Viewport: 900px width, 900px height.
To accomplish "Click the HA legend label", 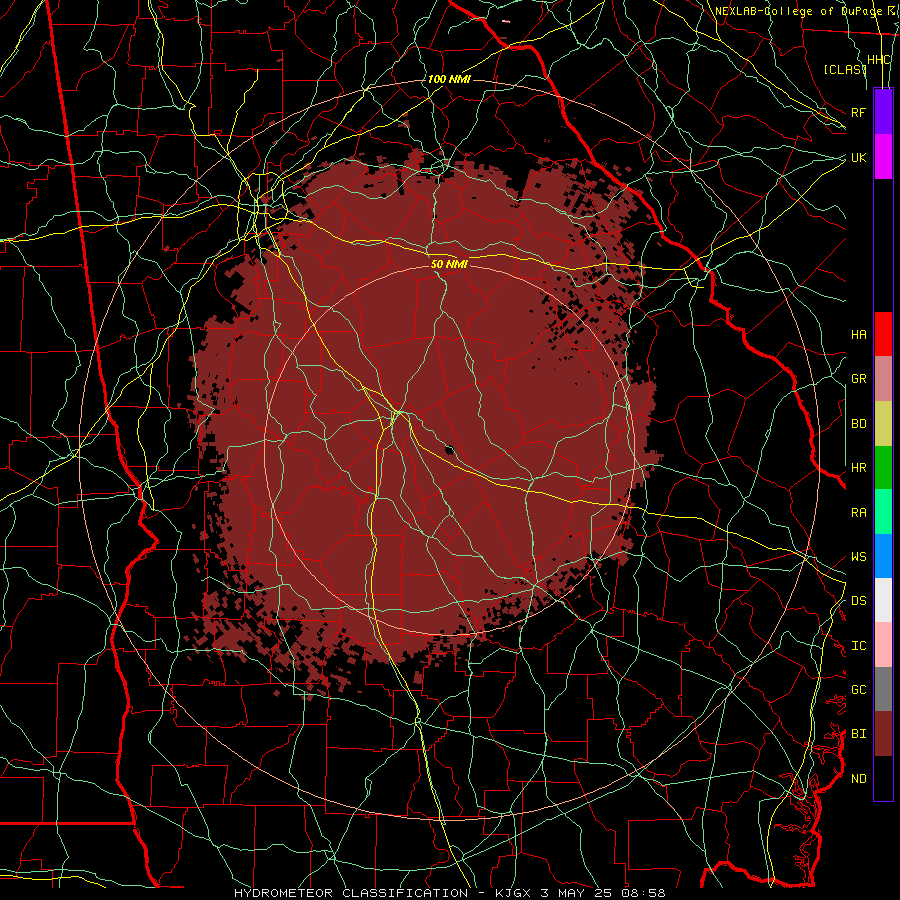I will tap(858, 335).
